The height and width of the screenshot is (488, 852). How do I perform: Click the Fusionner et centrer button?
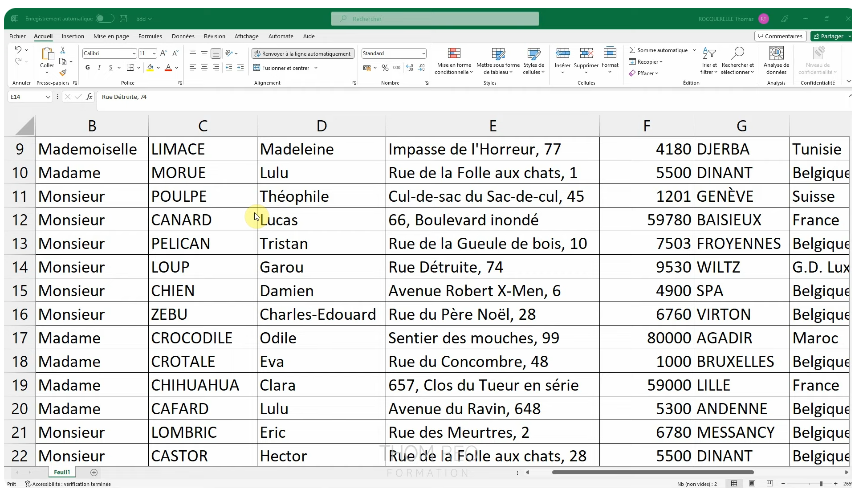pyautogui.click(x=285, y=68)
